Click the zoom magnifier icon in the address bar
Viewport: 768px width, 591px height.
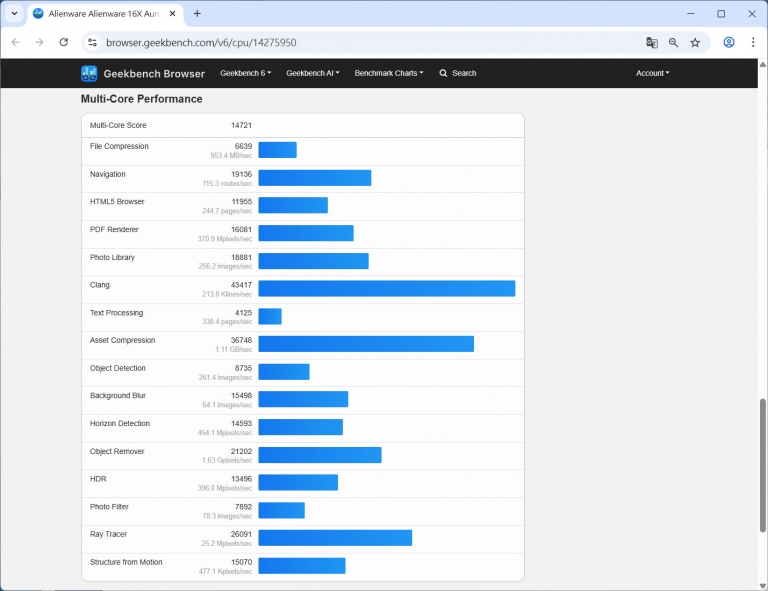pyautogui.click(x=674, y=43)
